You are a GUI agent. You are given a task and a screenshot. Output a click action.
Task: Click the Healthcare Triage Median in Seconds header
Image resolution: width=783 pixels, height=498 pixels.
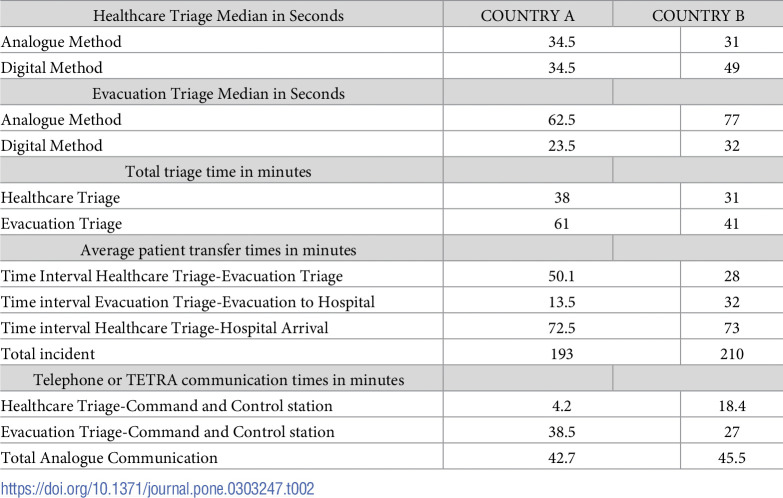click(x=218, y=15)
